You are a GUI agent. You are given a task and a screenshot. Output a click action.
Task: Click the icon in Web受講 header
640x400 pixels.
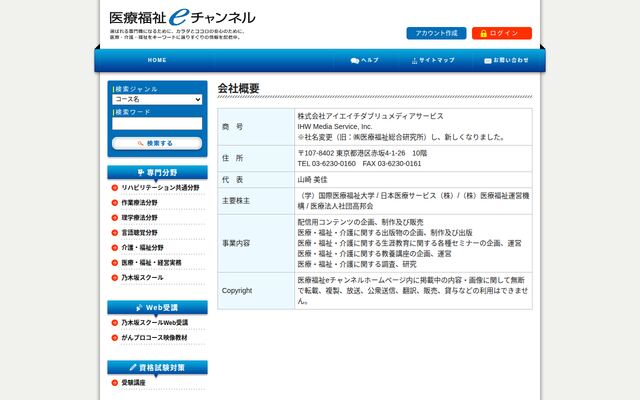(140, 307)
